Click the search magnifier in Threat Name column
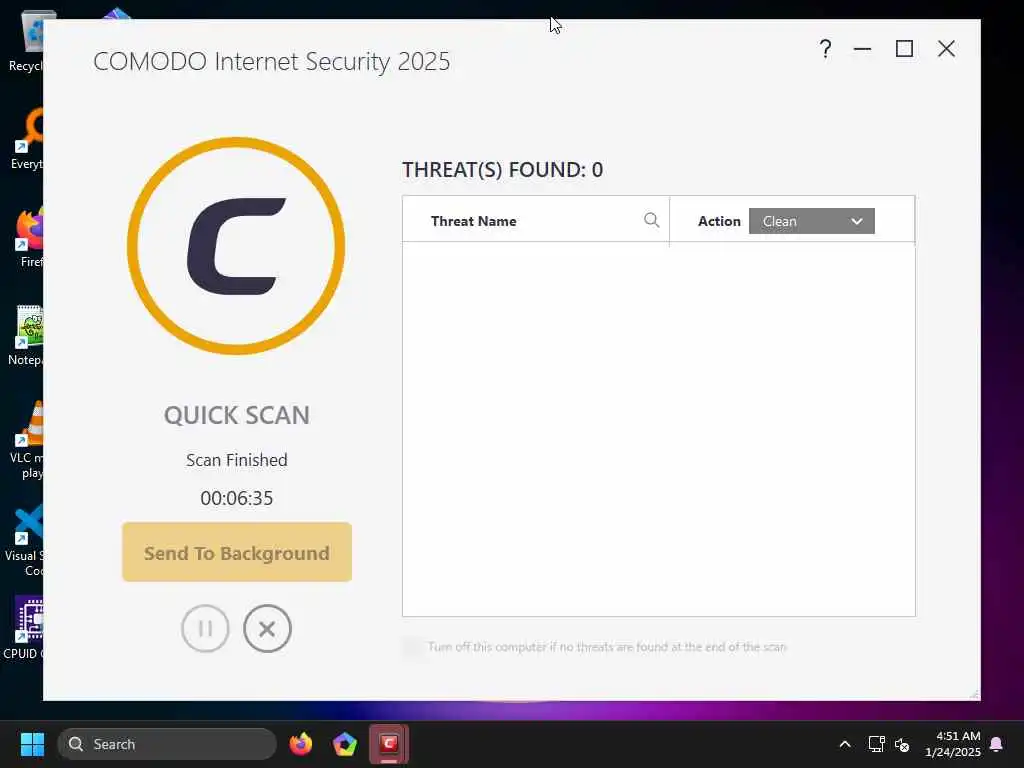The height and width of the screenshot is (768, 1024). click(x=651, y=220)
